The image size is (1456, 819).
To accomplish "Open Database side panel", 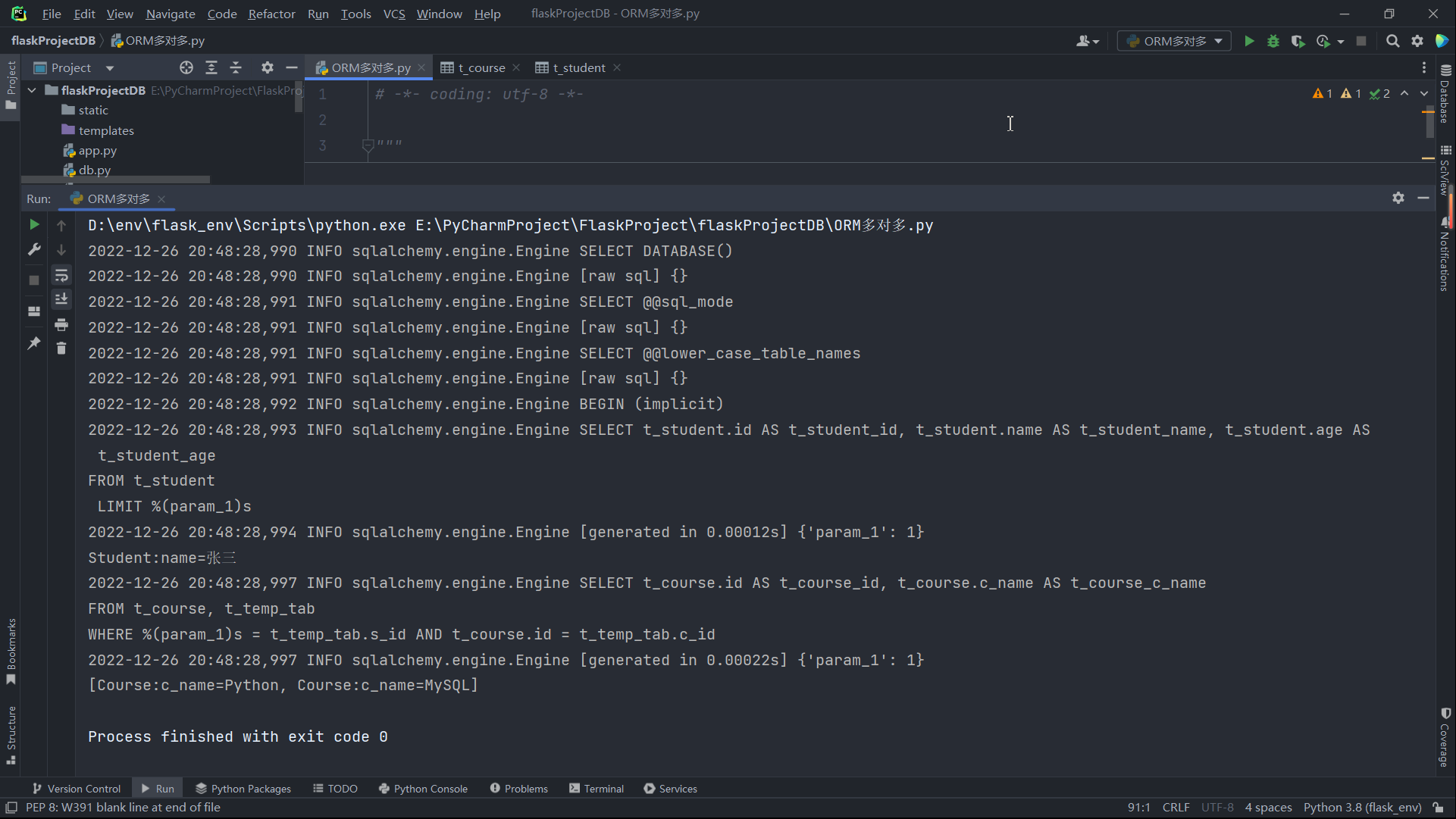I will pos(1445,94).
